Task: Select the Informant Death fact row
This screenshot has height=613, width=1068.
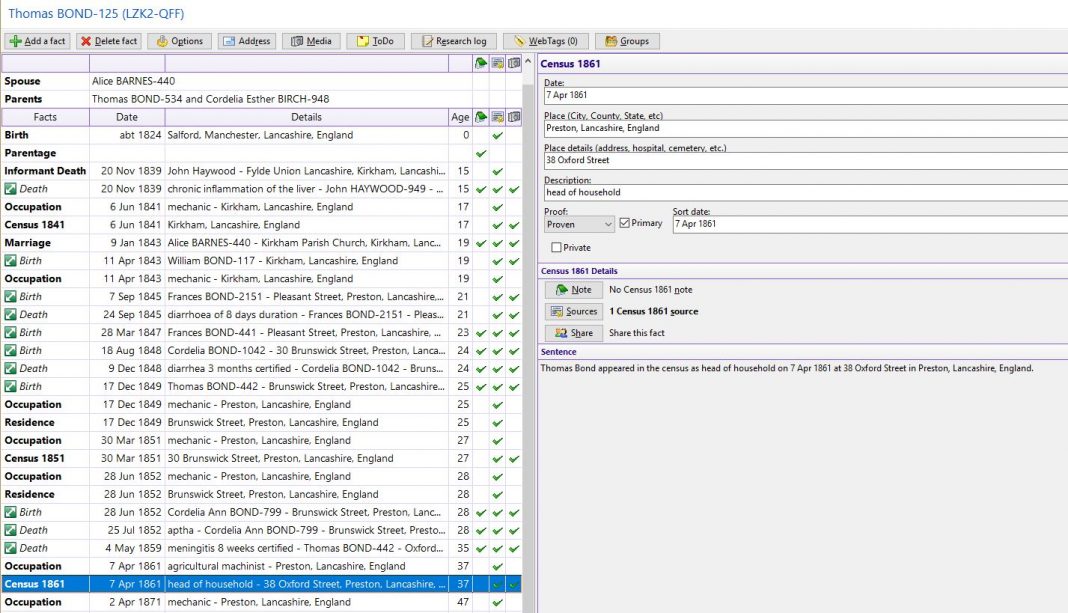Action: [x=262, y=171]
